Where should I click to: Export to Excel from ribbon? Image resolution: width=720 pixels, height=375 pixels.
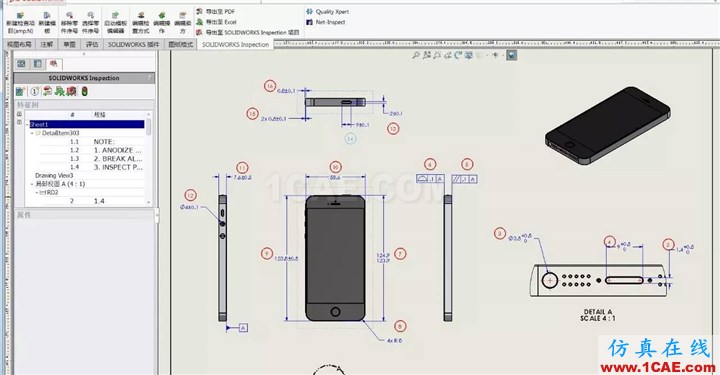216,22
